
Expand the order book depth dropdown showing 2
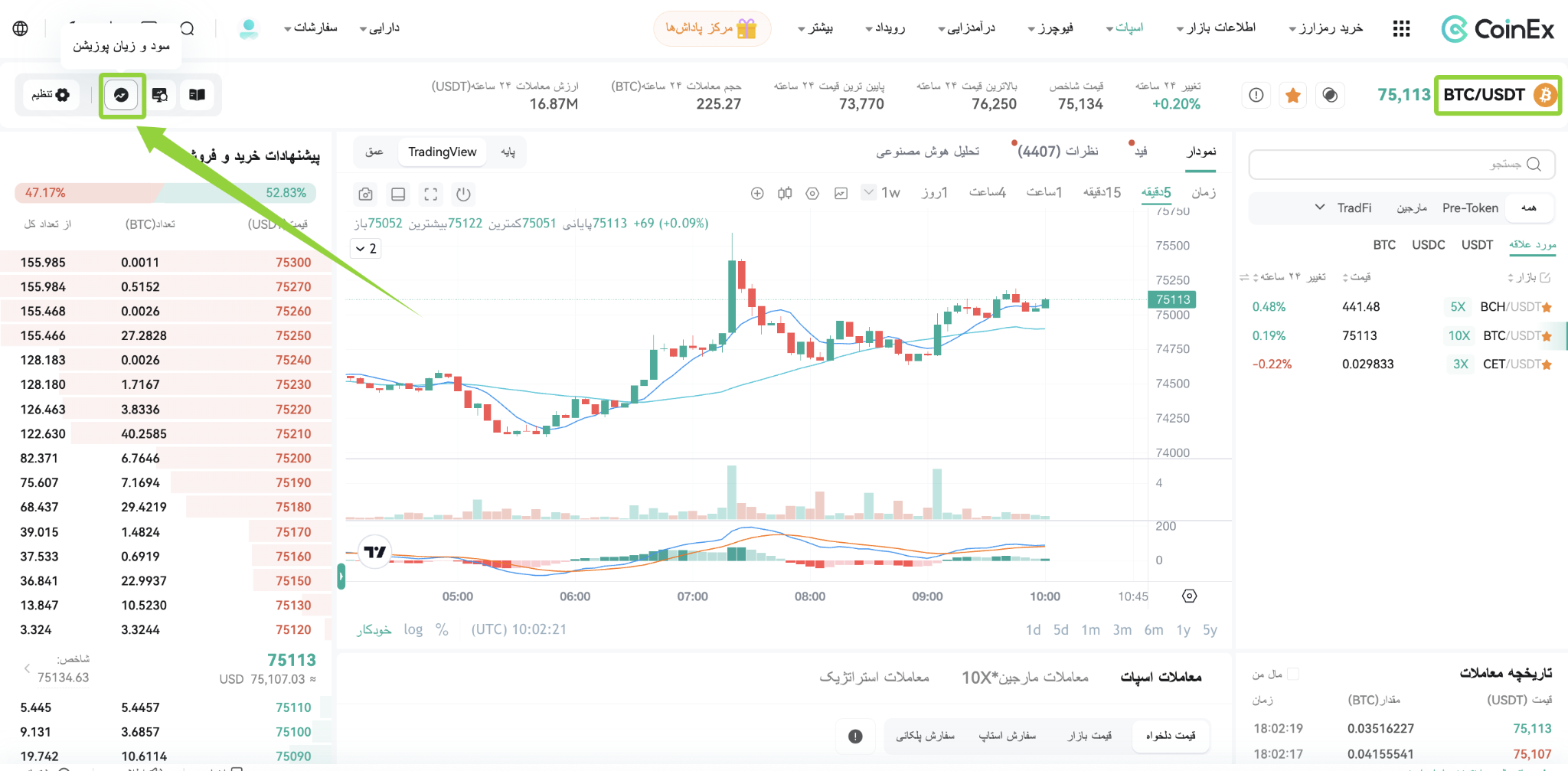tap(366, 249)
